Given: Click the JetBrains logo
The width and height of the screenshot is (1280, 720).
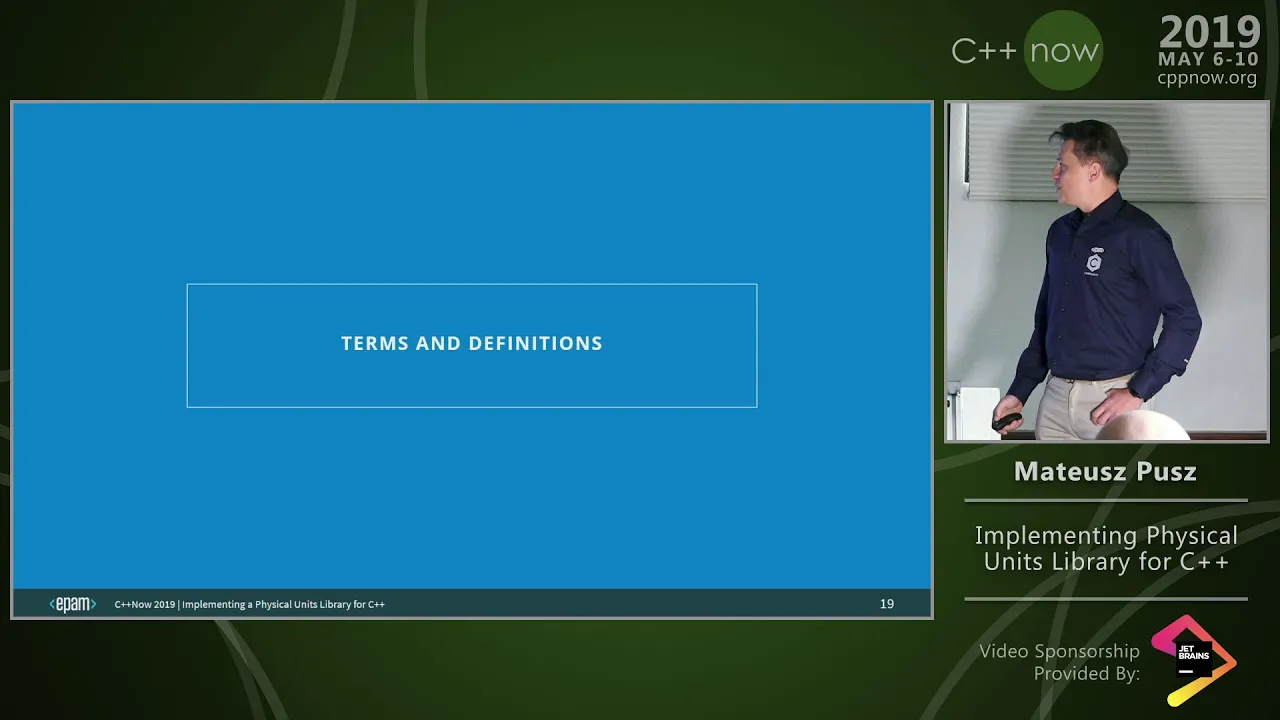Looking at the screenshot, I should pos(1194,660).
